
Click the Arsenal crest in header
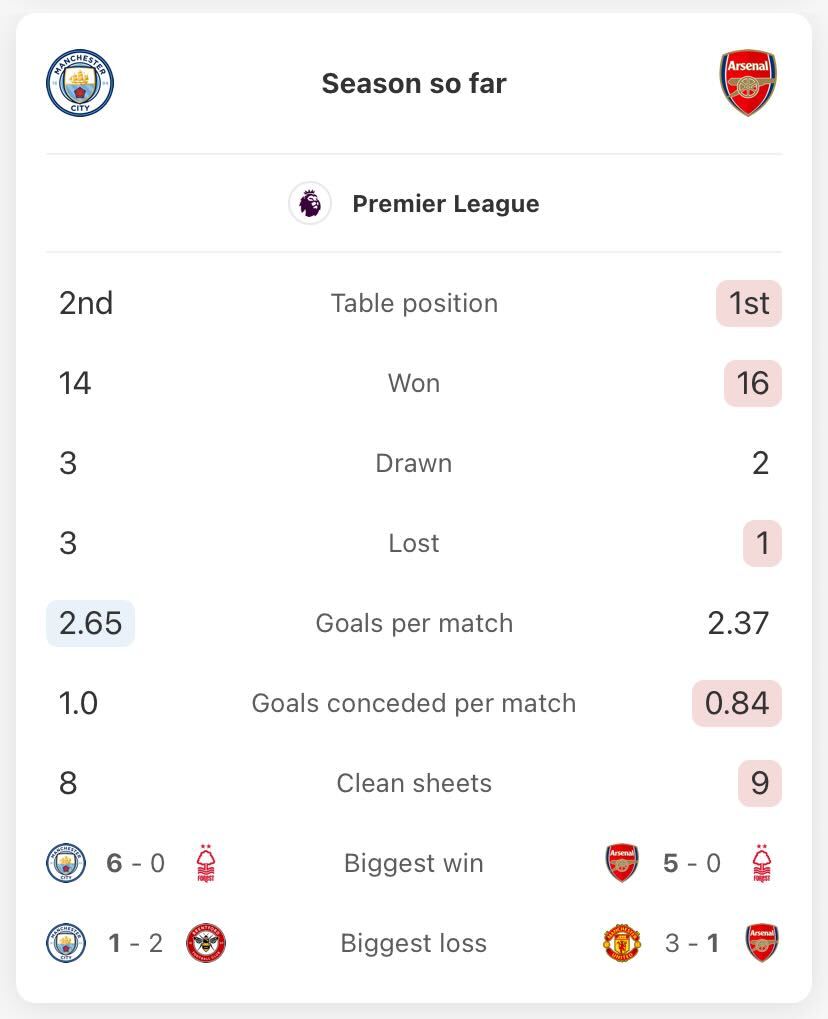pos(747,83)
